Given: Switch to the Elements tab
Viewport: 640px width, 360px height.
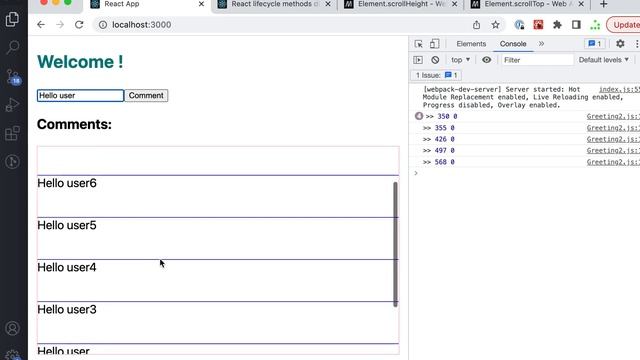Looking at the screenshot, I should [471, 44].
